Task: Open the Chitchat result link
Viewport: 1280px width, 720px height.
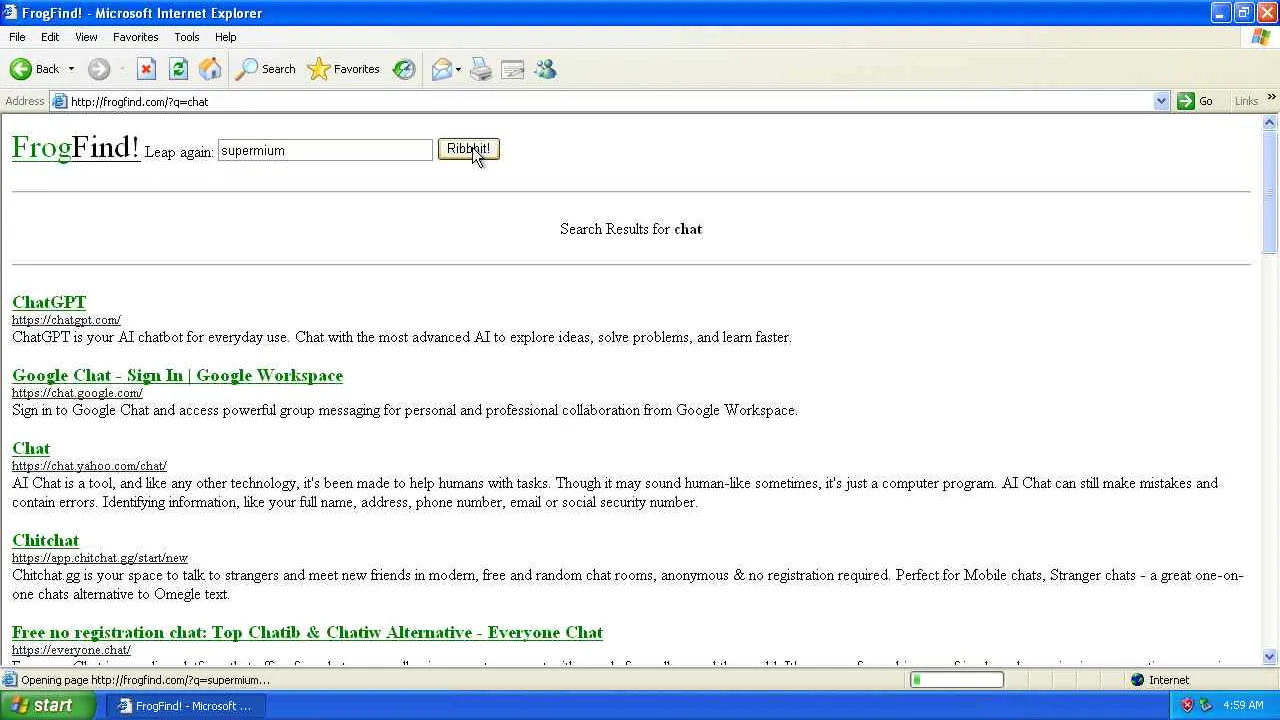Action: coord(45,540)
